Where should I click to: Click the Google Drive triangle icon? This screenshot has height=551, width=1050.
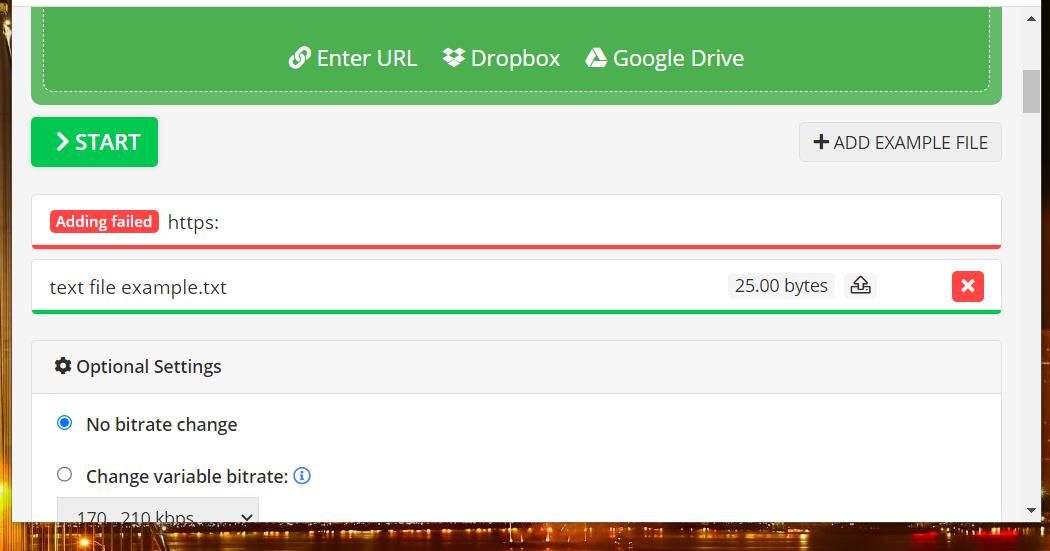pos(596,58)
